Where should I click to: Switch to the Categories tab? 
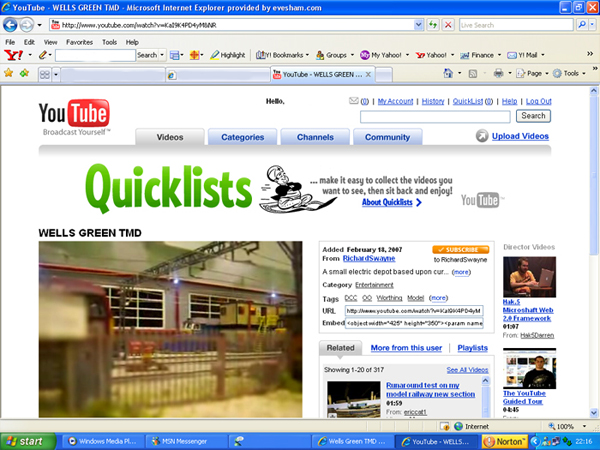tap(242, 137)
